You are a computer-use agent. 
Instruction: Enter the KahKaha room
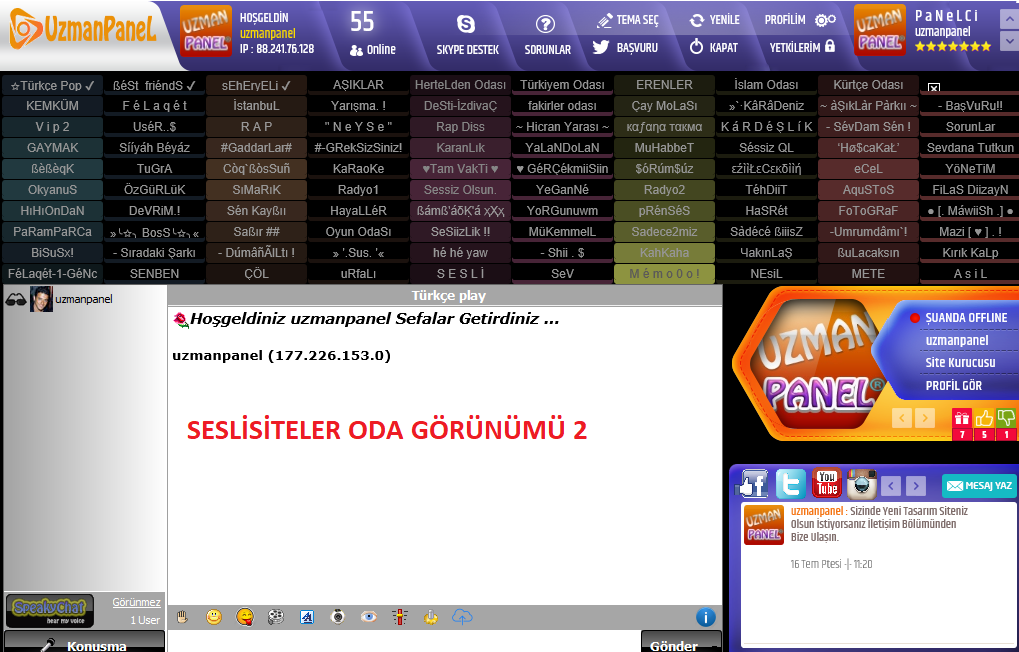point(664,253)
